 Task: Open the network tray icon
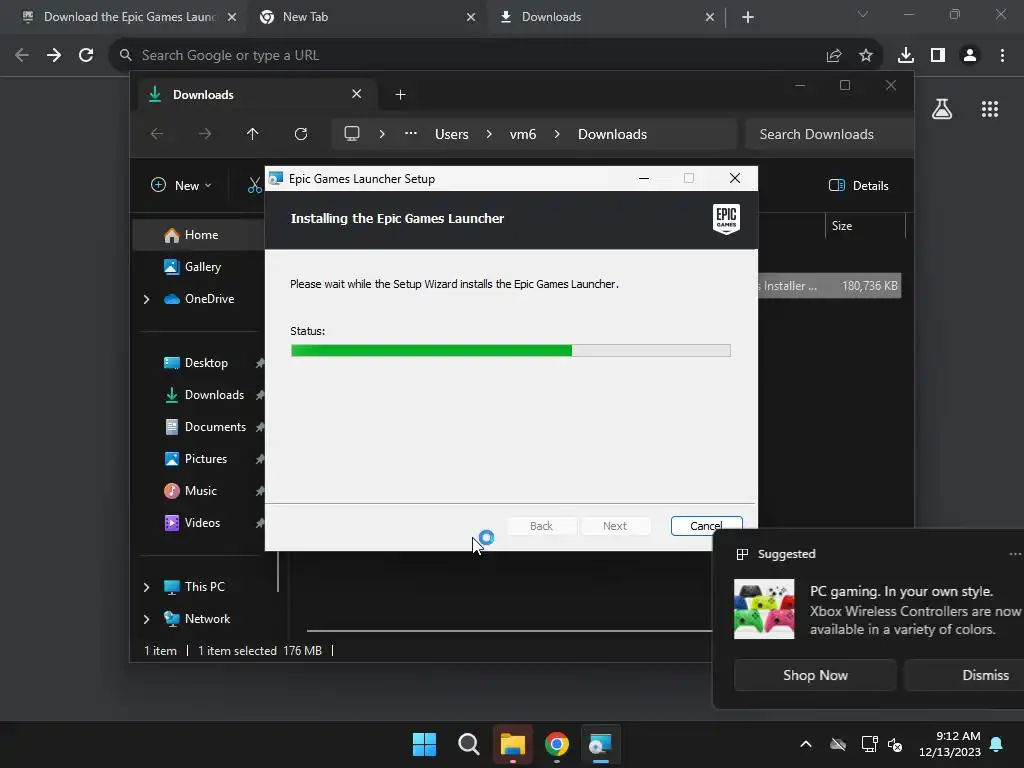point(869,744)
